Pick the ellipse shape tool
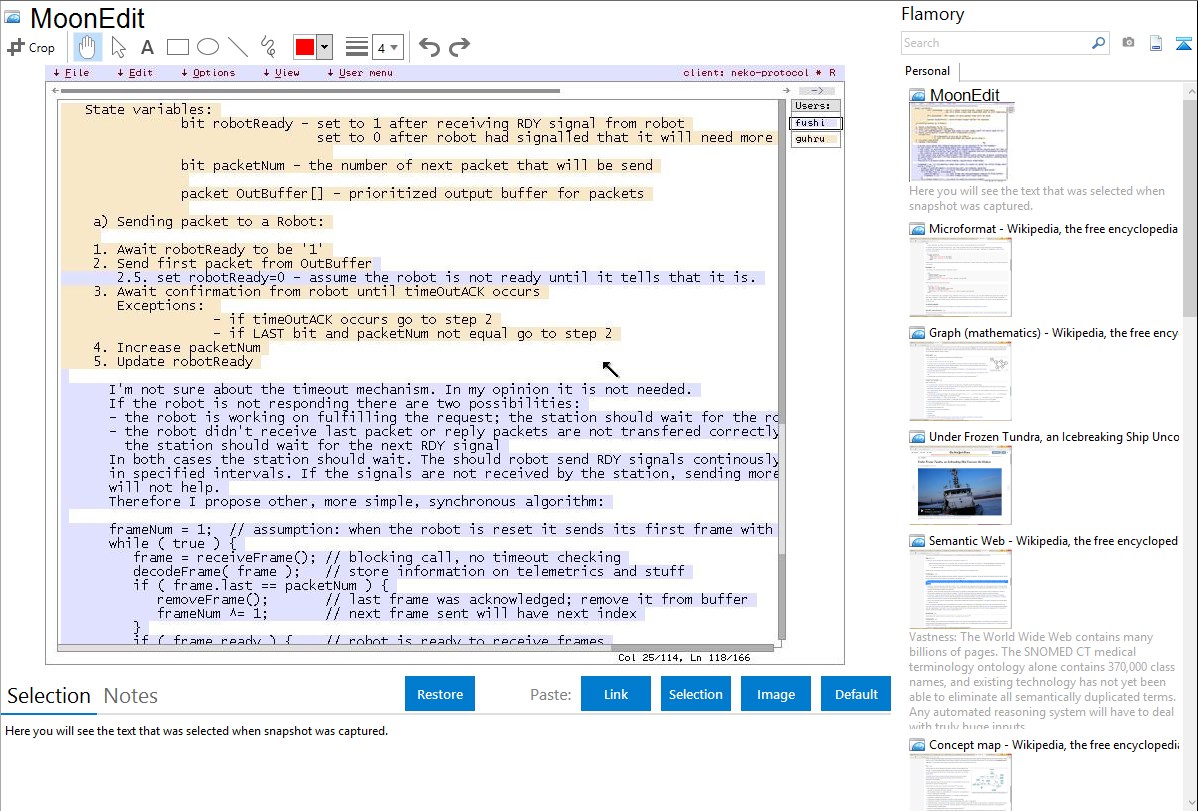The image size is (1198, 811). point(207,47)
